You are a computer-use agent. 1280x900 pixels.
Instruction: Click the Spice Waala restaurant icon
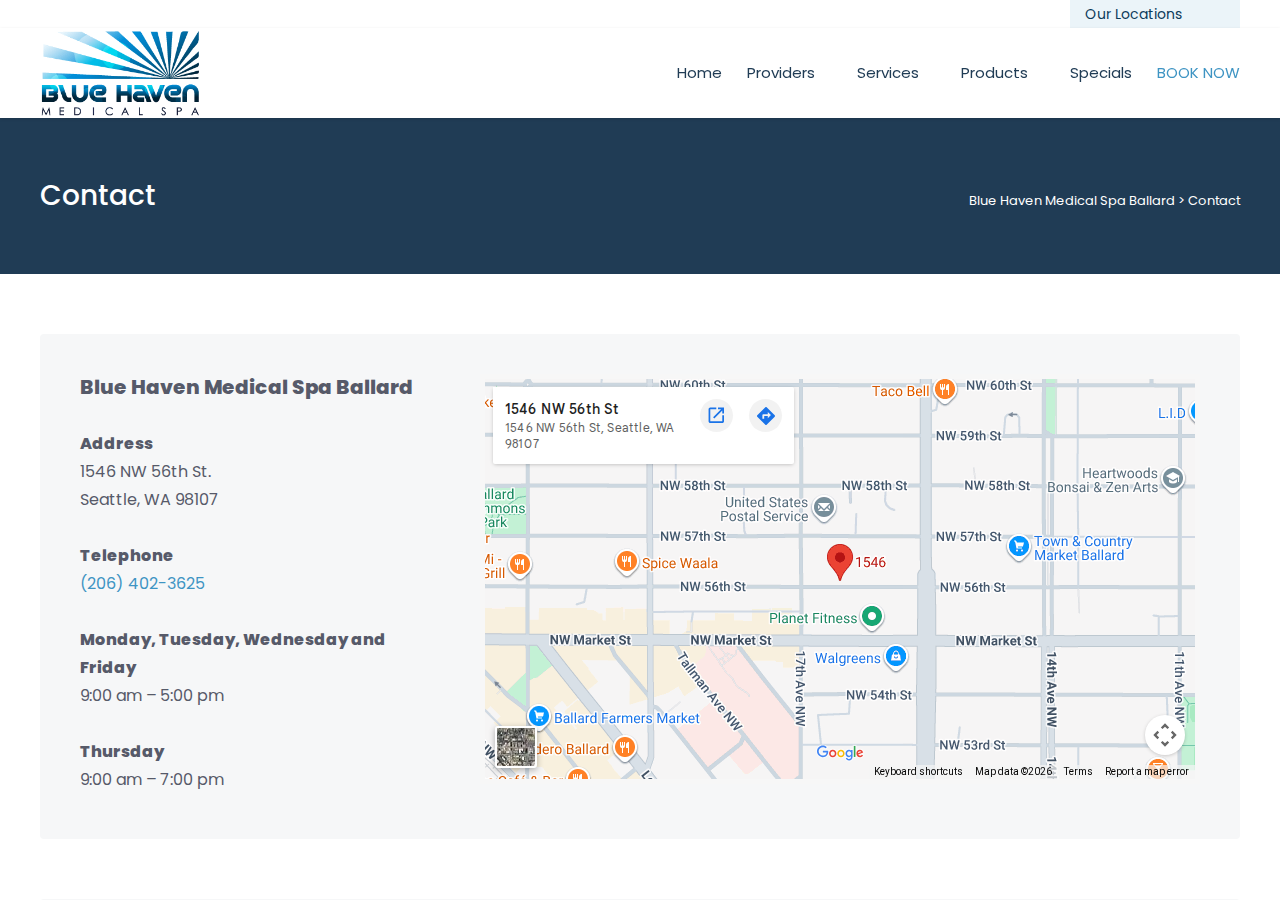point(627,562)
